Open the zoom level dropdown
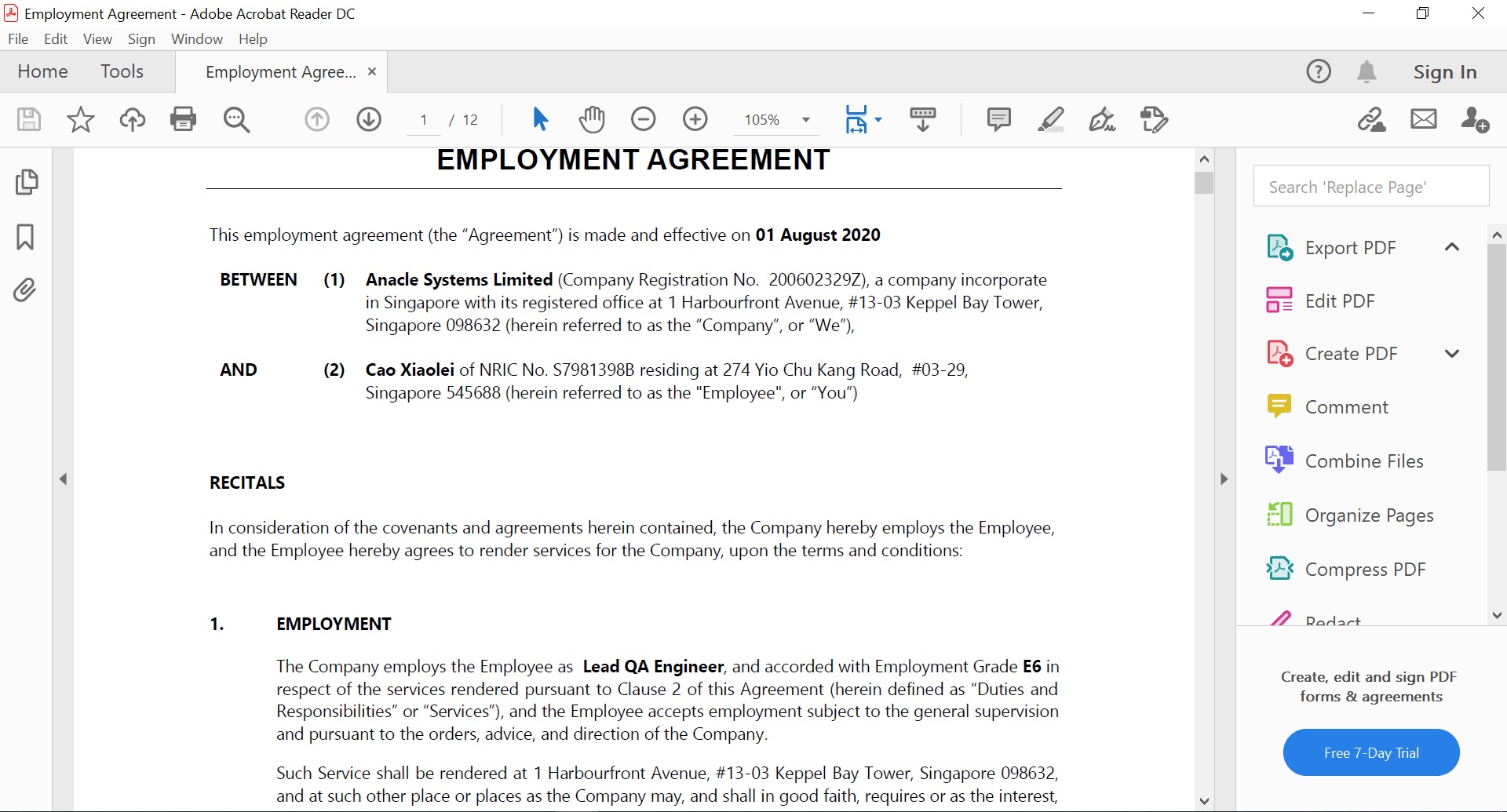1507x812 pixels. click(806, 120)
